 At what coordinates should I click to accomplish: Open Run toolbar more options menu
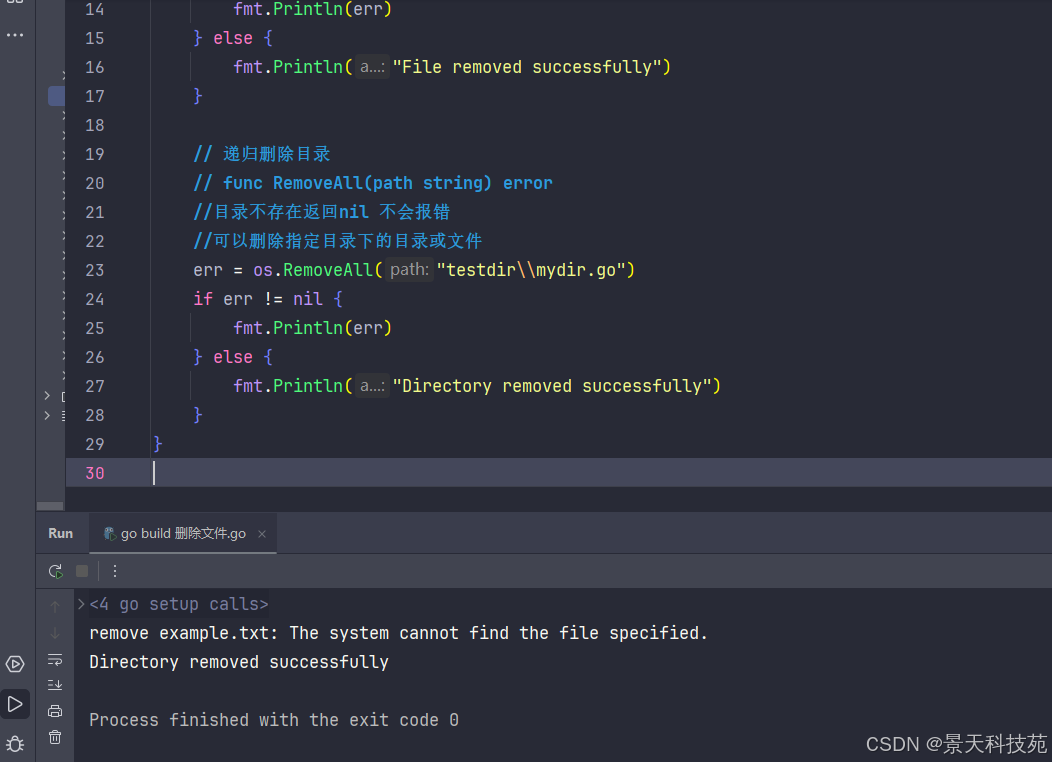click(114, 571)
